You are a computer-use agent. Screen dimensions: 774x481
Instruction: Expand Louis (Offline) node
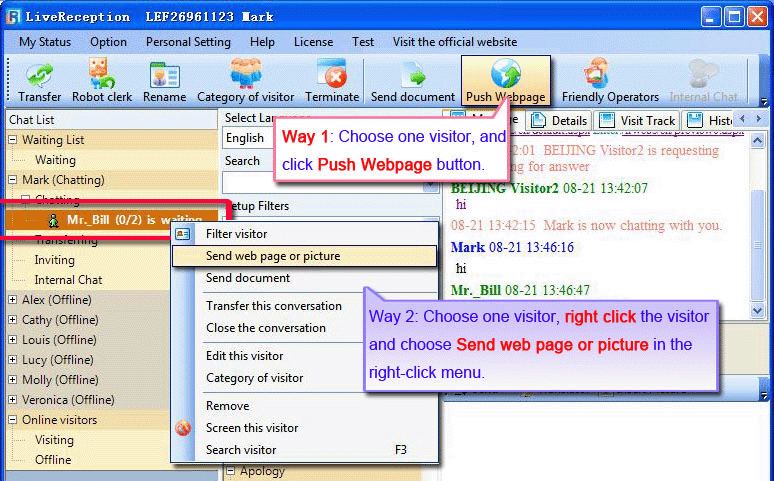click(12, 340)
